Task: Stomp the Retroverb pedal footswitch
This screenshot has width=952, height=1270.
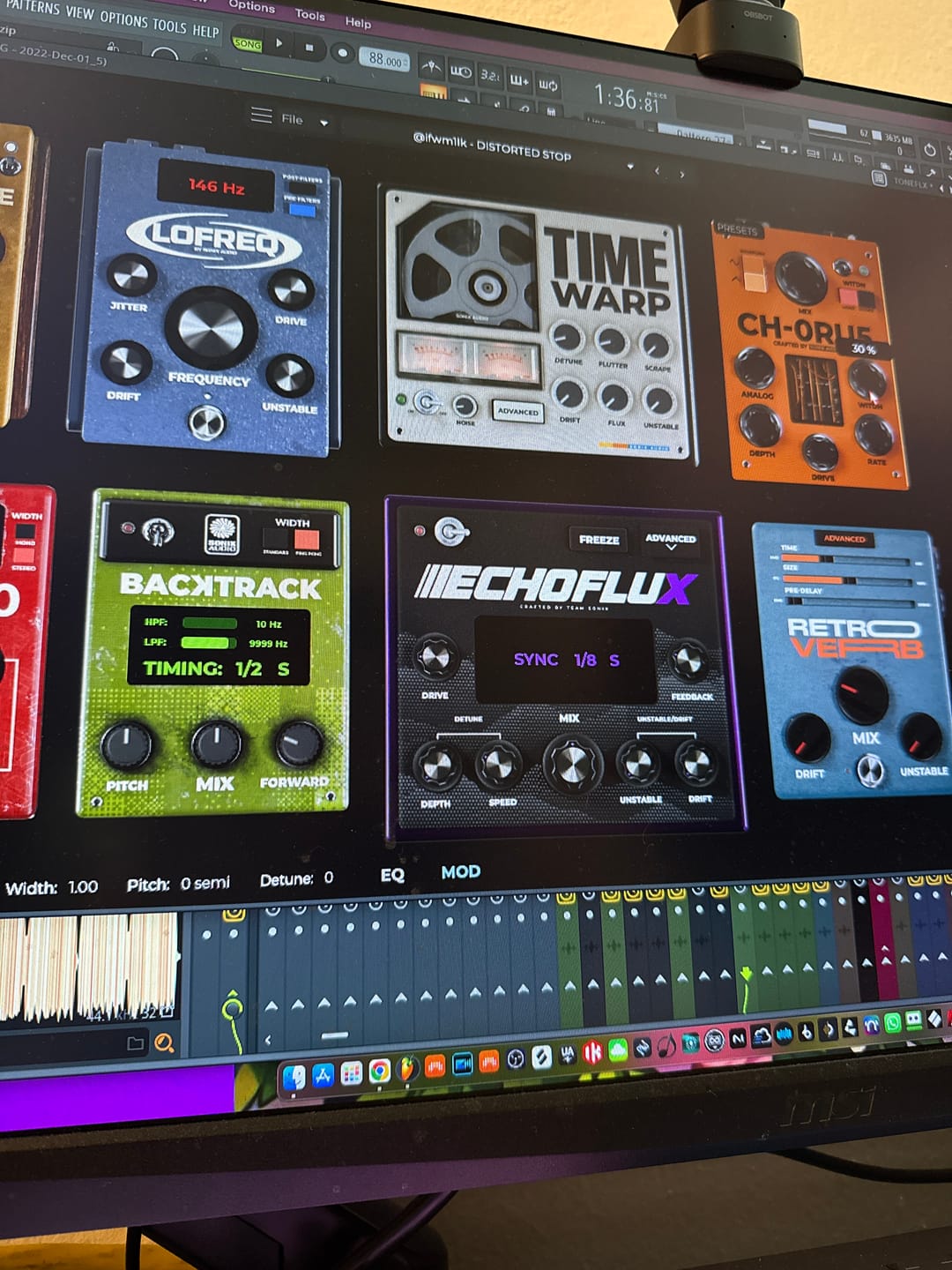Action: pyautogui.click(x=869, y=771)
